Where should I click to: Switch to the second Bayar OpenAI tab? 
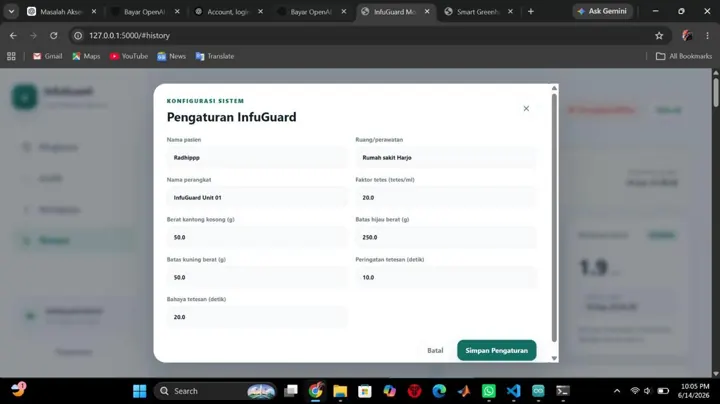pos(311,12)
